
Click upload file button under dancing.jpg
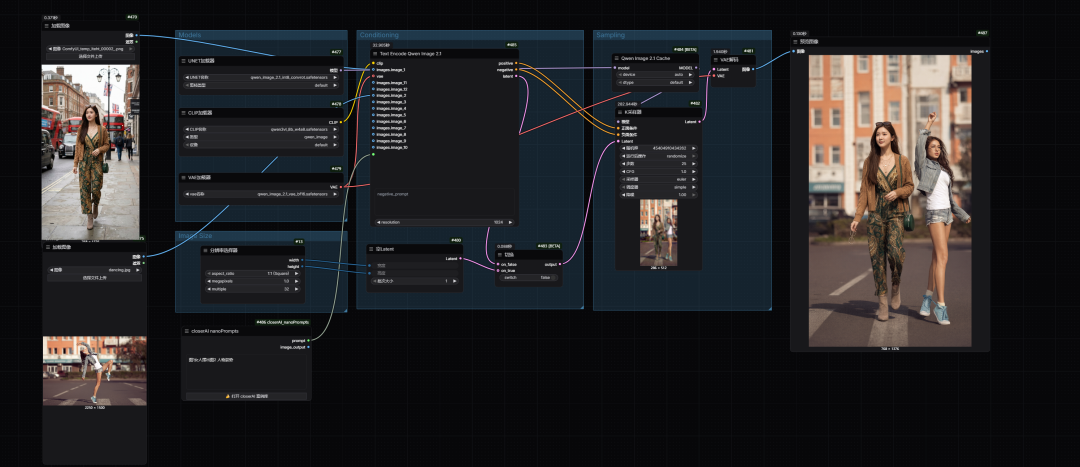pyautogui.click(x=94, y=278)
